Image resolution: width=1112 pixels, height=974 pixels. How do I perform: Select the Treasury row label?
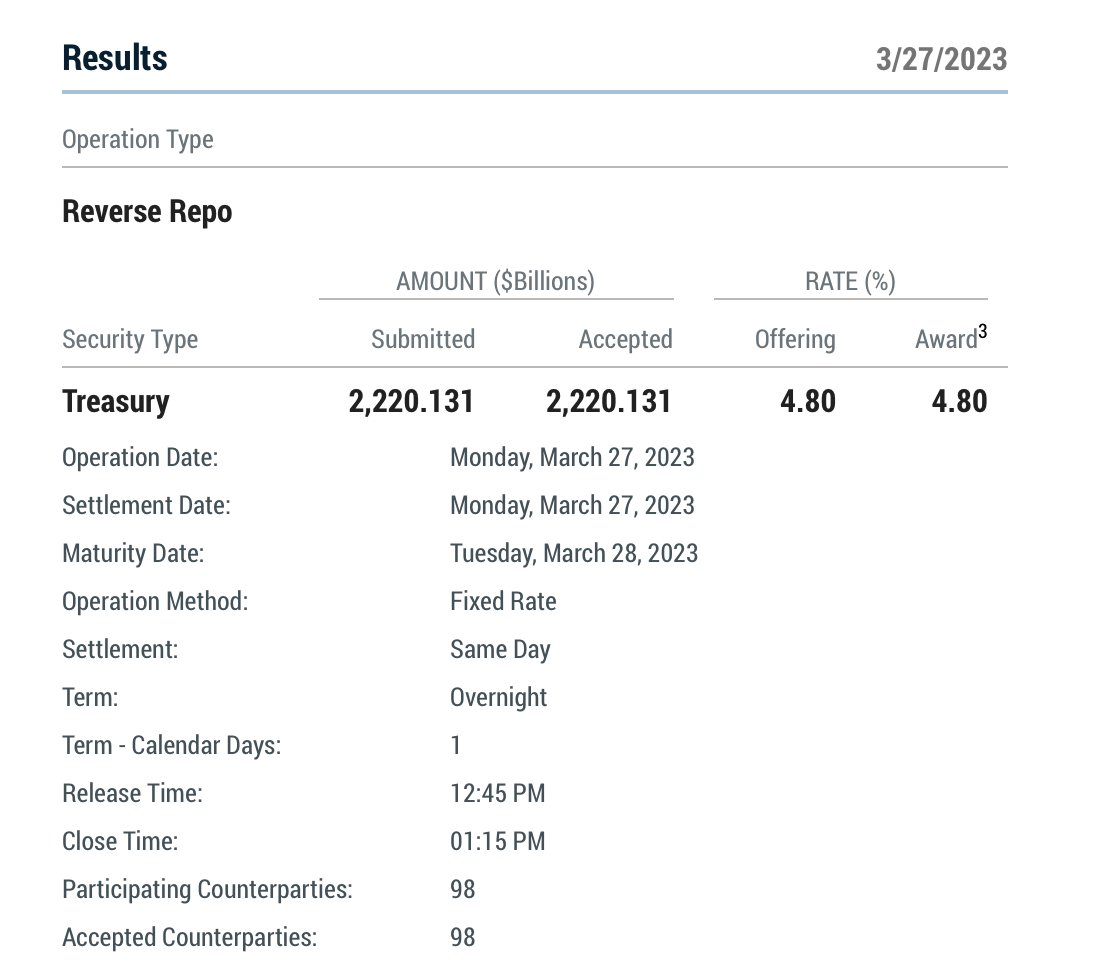click(116, 402)
